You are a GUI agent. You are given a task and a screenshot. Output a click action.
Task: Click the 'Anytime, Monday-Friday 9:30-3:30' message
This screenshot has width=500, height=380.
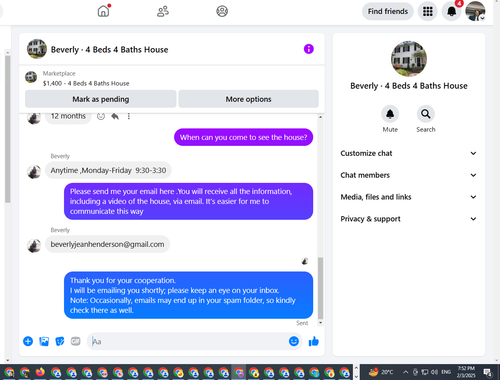coord(108,170)
